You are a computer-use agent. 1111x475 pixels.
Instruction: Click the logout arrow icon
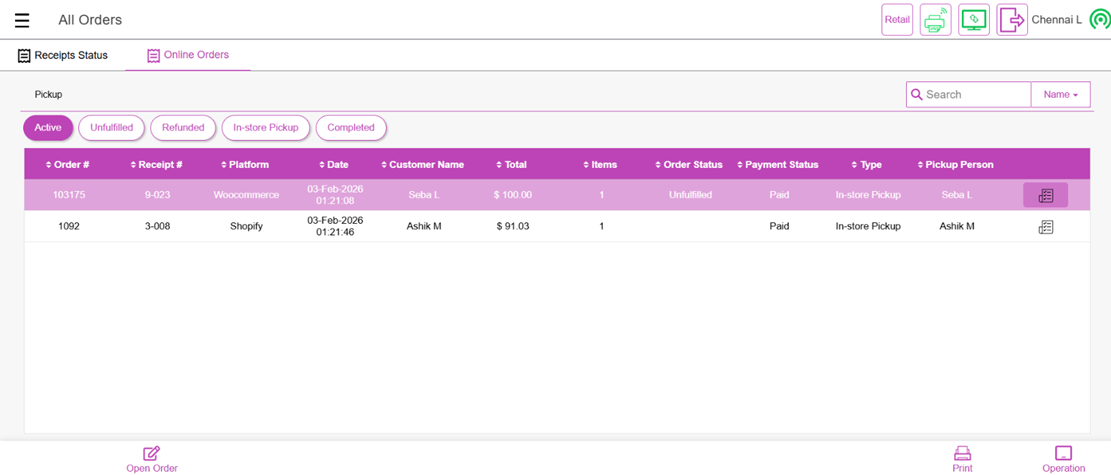tap(1011, 20)
